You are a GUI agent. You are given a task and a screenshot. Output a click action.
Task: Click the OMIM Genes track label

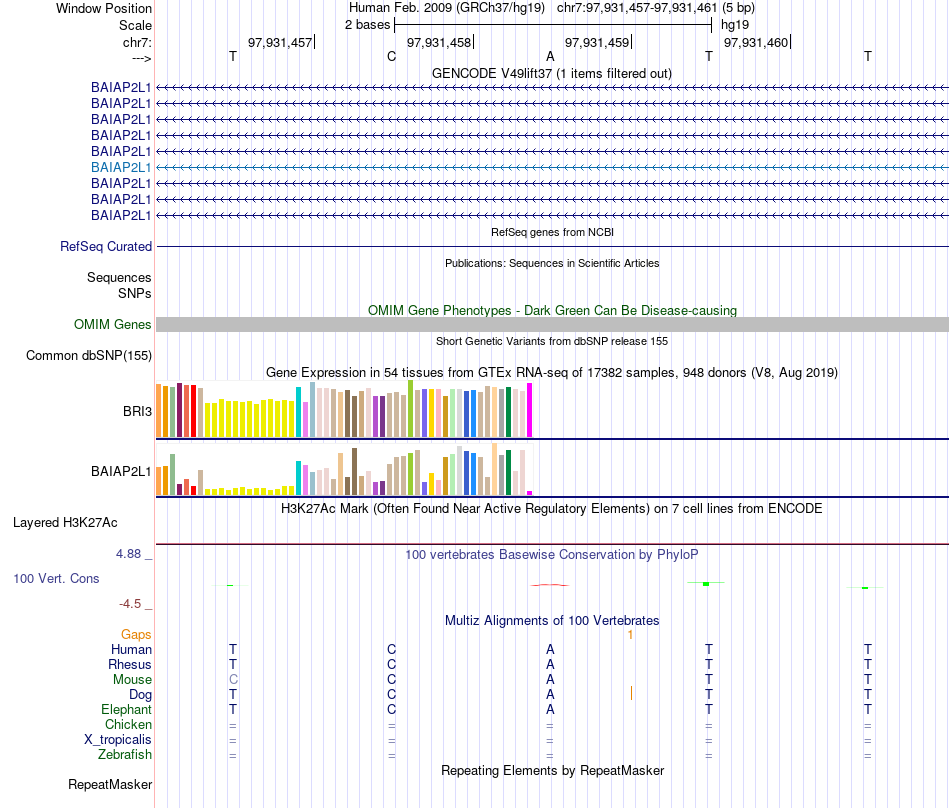tap(112, 325)
